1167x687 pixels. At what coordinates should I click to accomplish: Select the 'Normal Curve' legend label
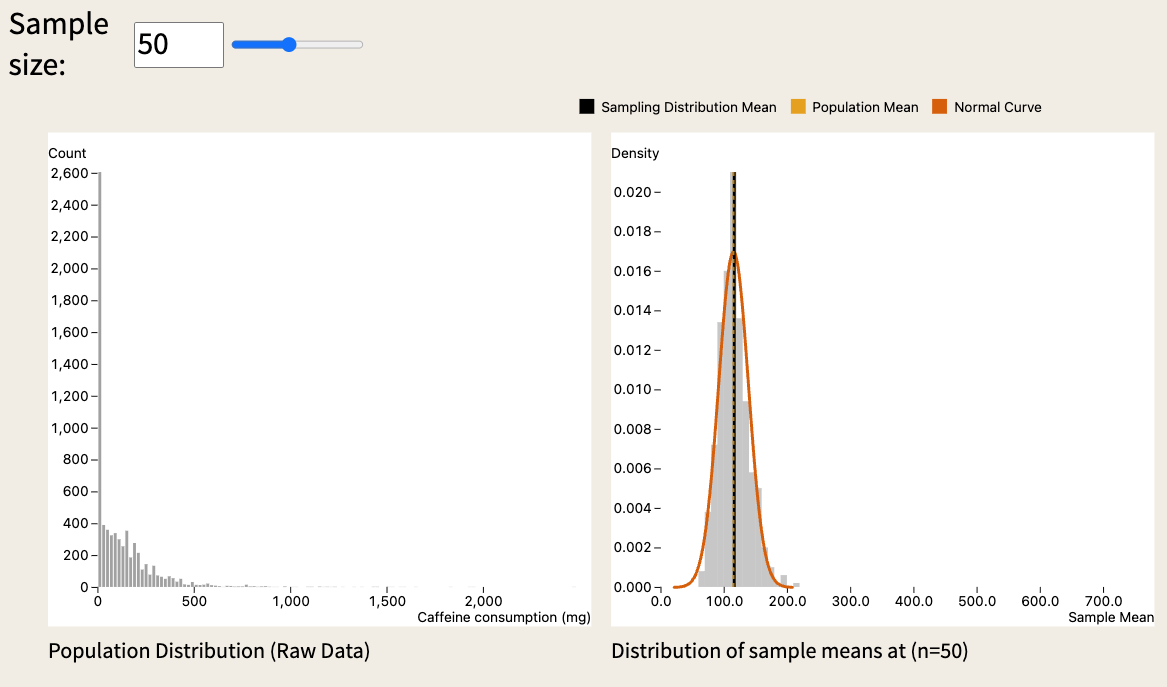[997, 107]
